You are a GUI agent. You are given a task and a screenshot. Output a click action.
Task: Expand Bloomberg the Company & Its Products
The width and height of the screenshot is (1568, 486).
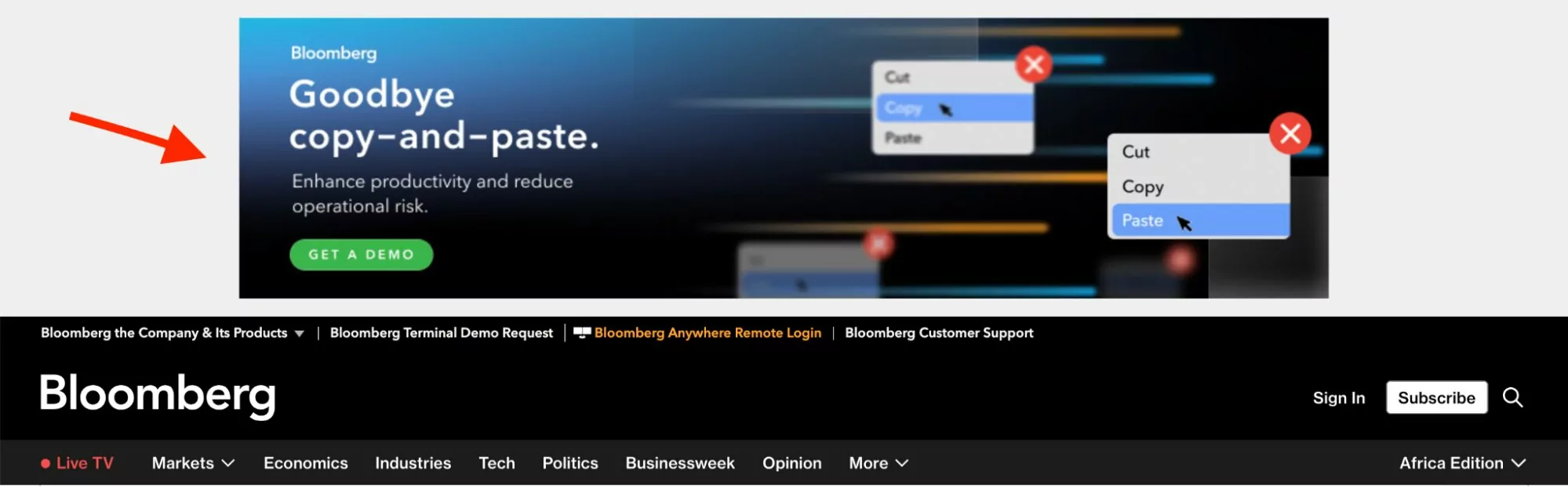click(x=173, y=333)
